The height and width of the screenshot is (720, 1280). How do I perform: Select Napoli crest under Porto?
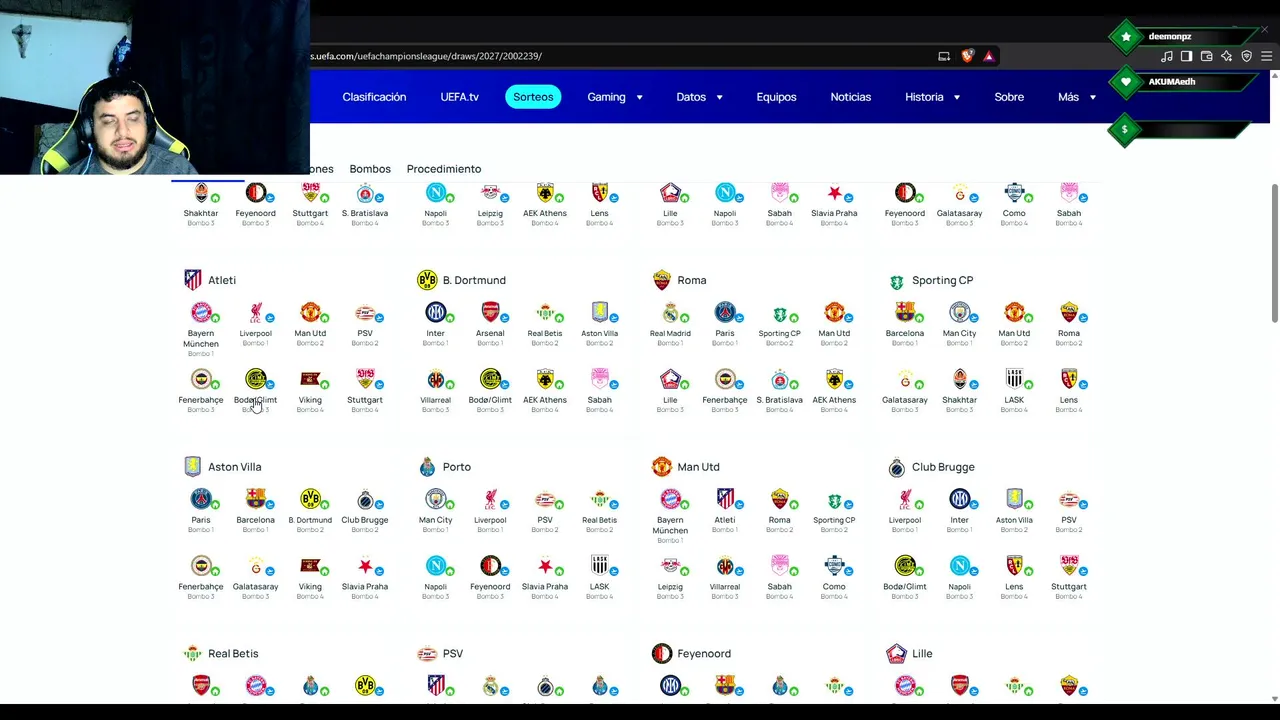point(435,566)
